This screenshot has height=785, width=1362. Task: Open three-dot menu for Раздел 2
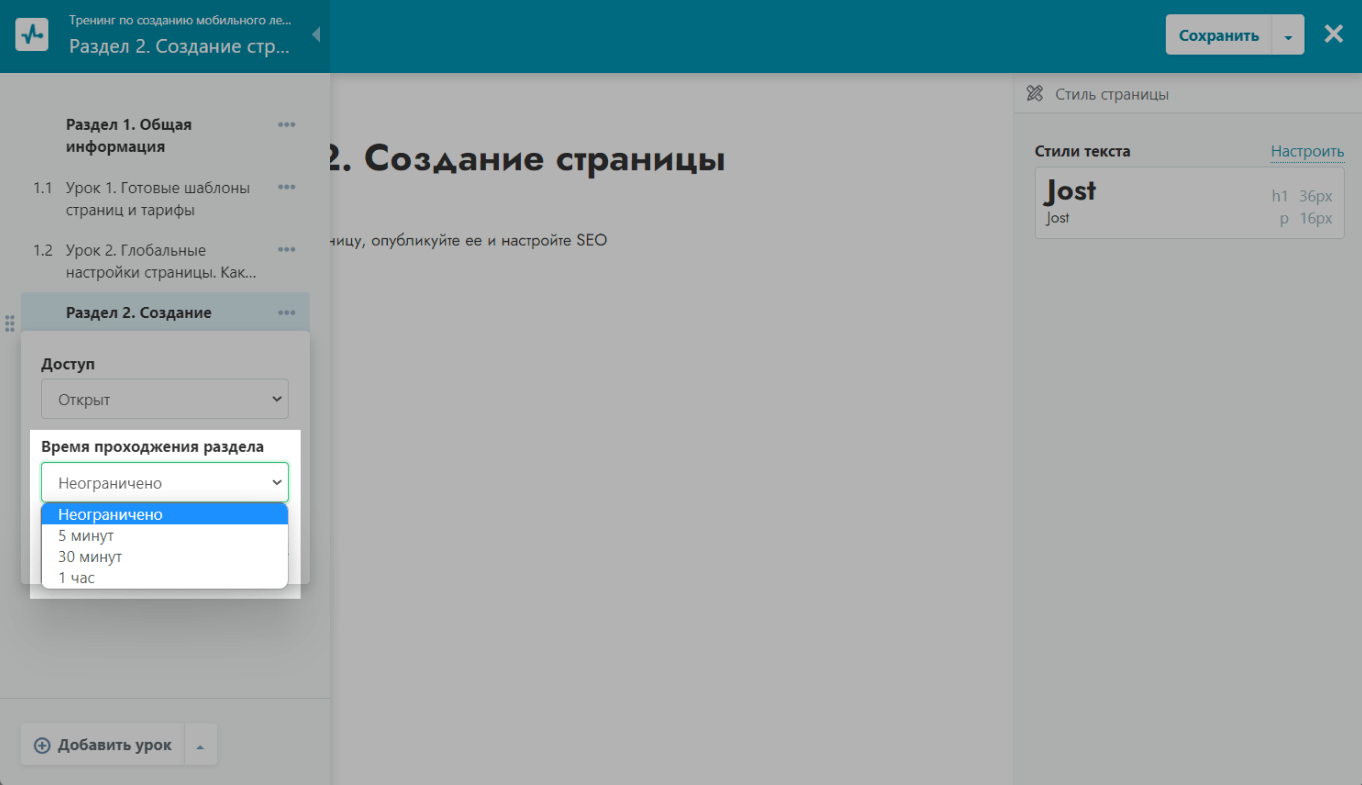pyautogui.click(x=287, y=313)
